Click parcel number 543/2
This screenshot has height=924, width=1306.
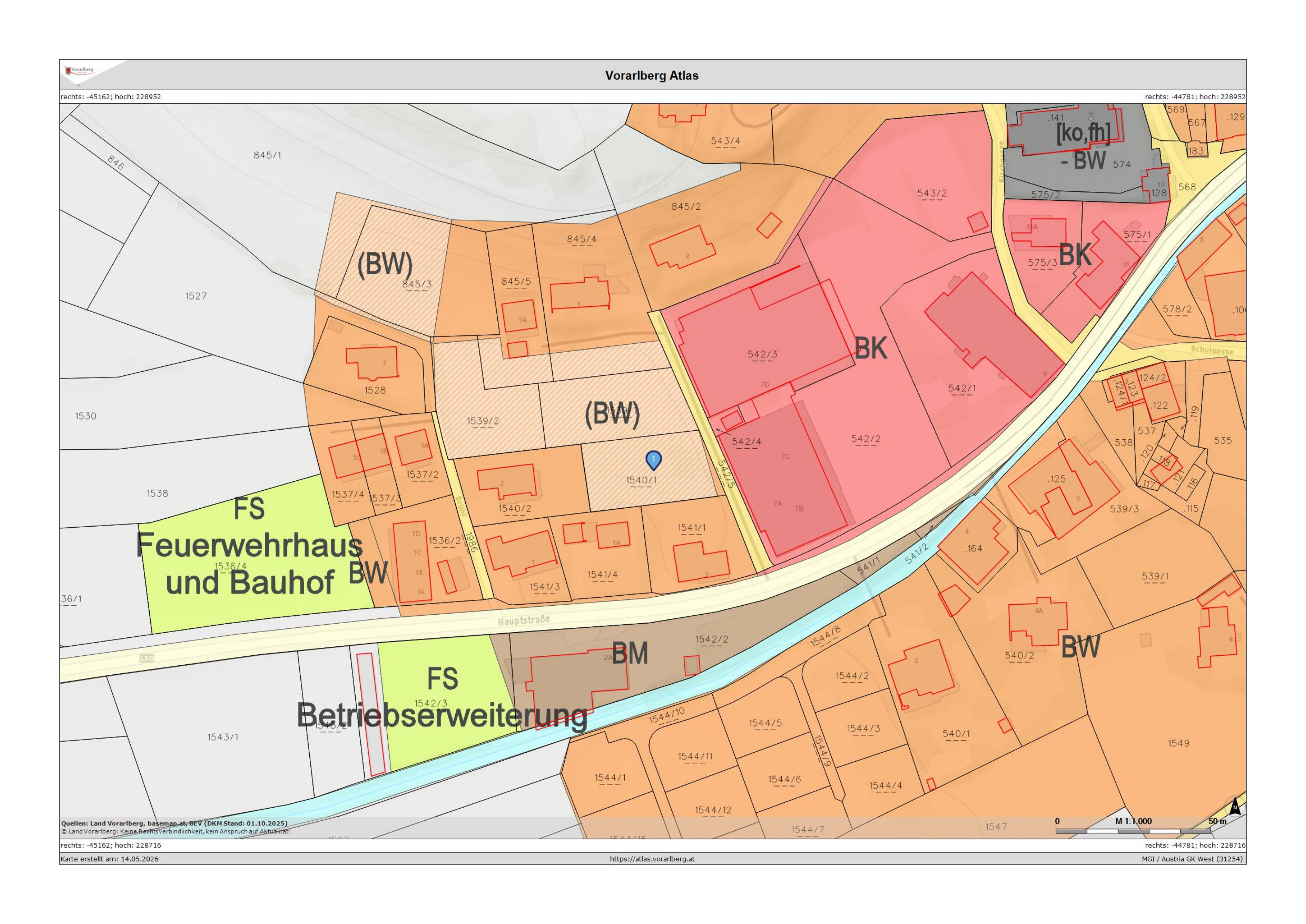pos(932,193)
